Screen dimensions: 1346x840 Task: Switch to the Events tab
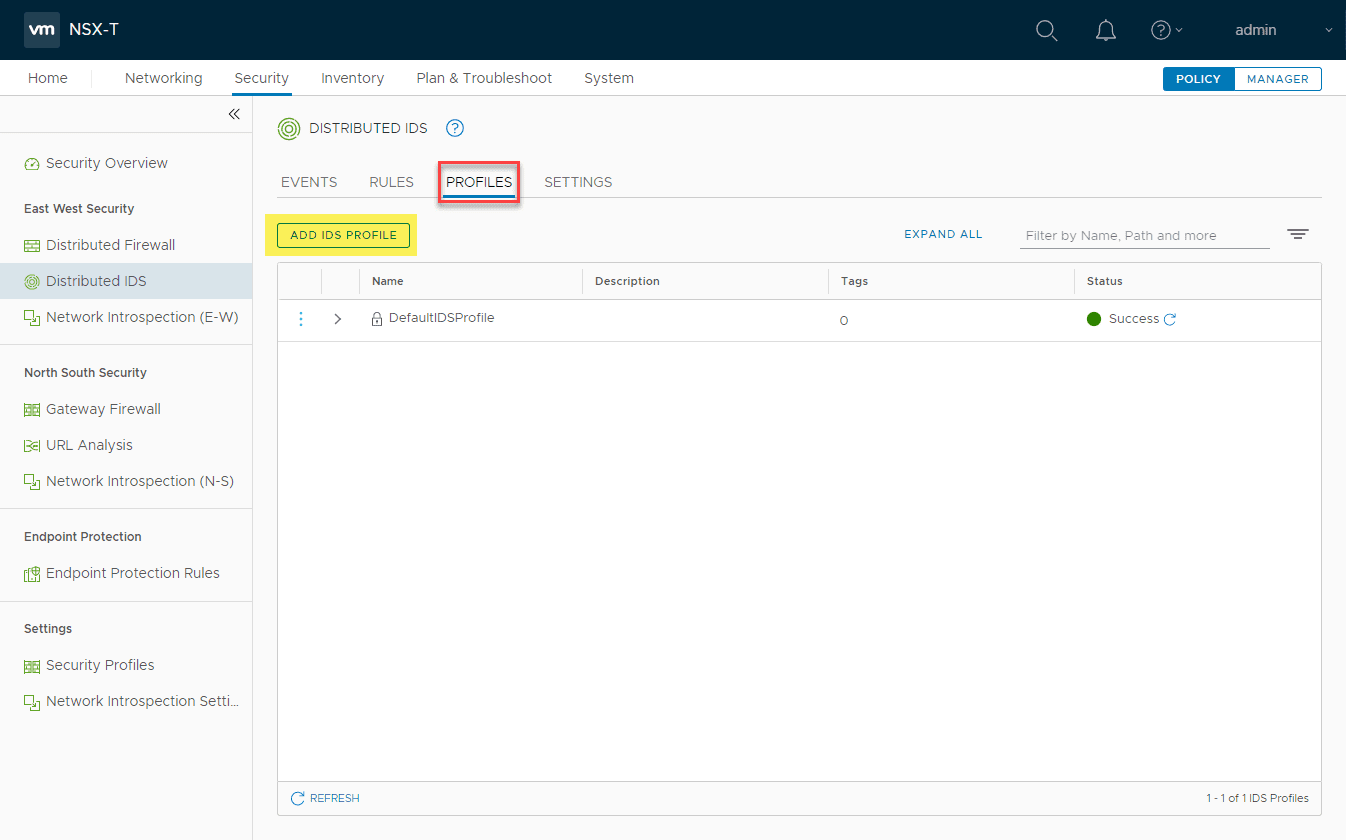[x=309, y=182]
